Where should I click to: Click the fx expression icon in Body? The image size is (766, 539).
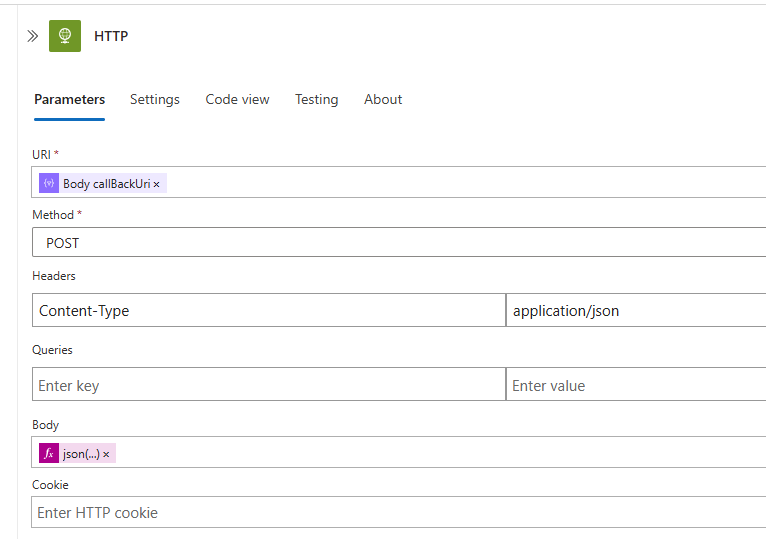click(x=49, y=454)
